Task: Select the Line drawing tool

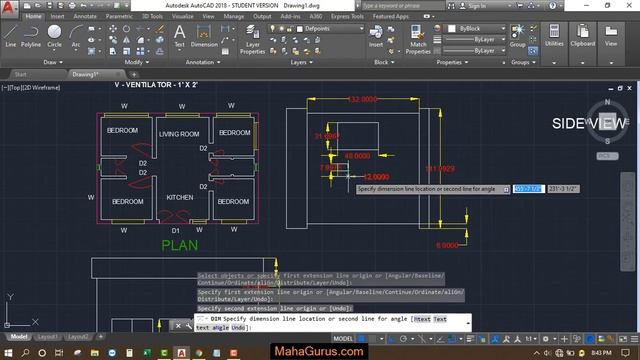Action: coord(10,36)
